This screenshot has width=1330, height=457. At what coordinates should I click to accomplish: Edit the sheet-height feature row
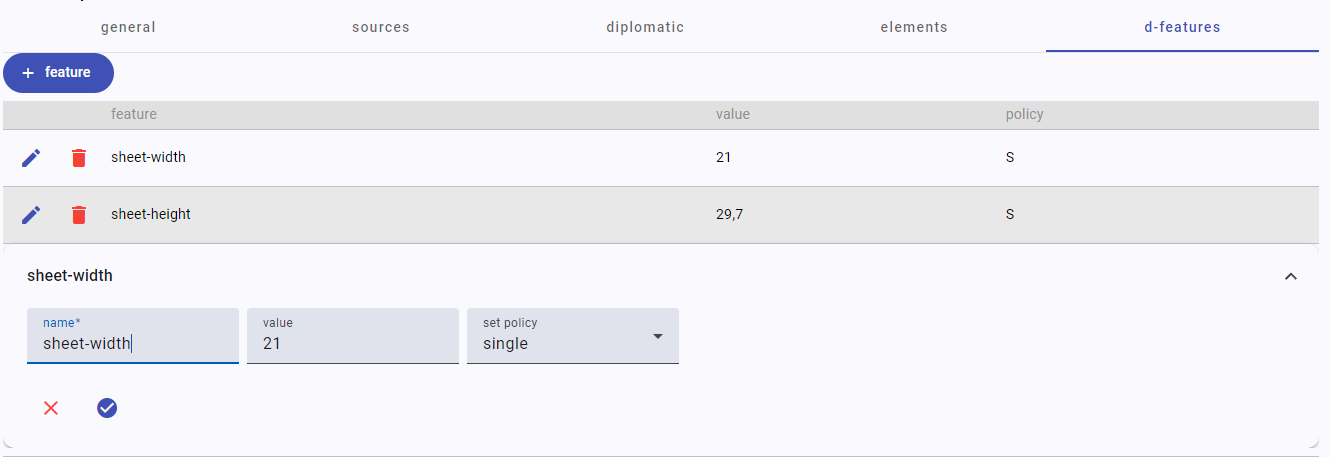pyautogui.click(x=31, y=215)
